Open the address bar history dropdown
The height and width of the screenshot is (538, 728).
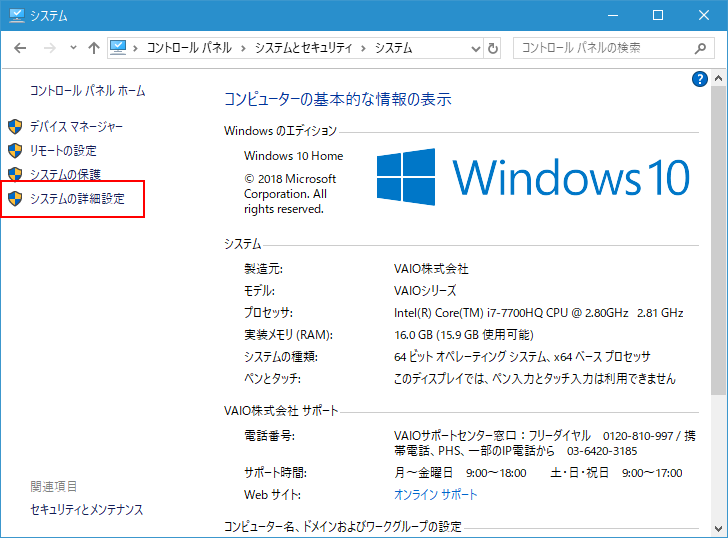475,48
